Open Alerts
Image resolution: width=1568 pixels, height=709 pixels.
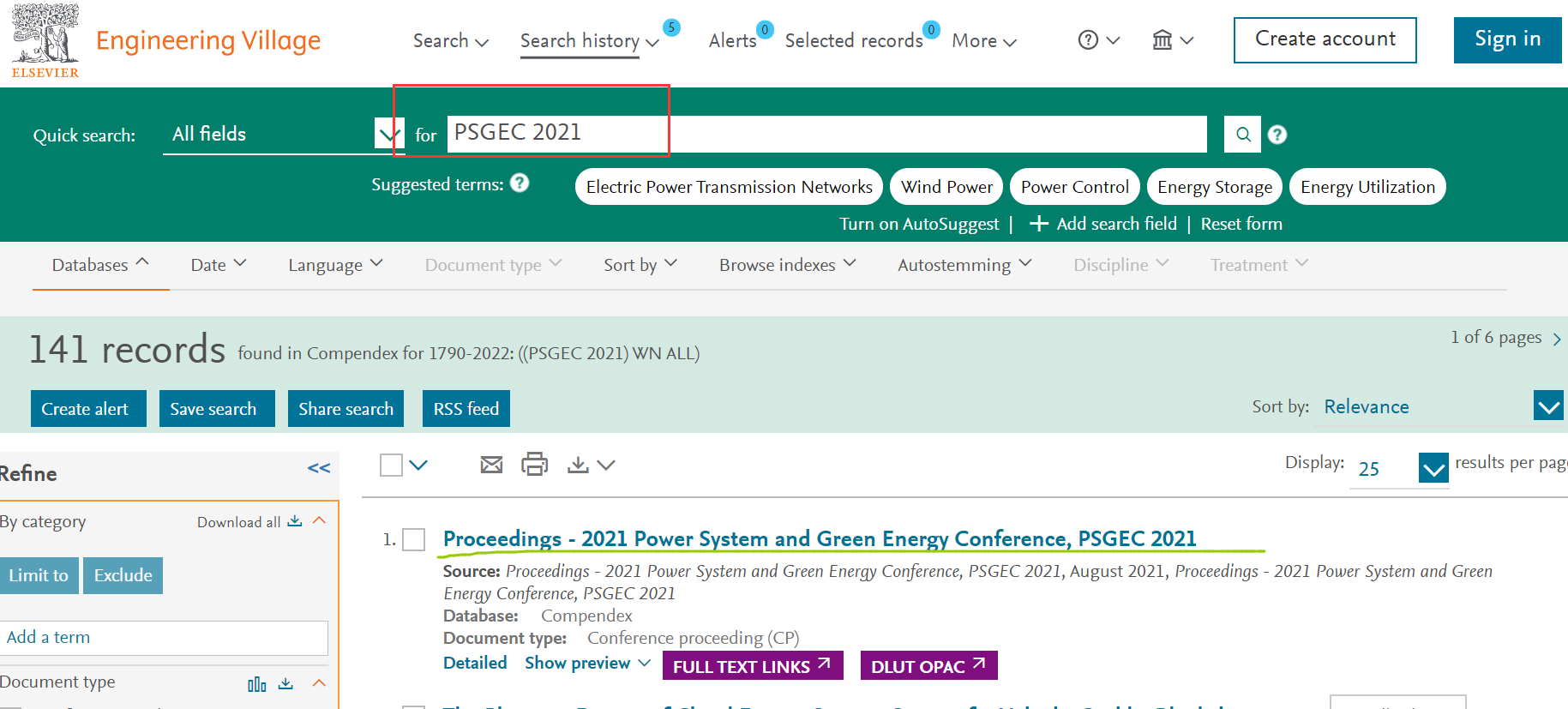tap(733, 40)
